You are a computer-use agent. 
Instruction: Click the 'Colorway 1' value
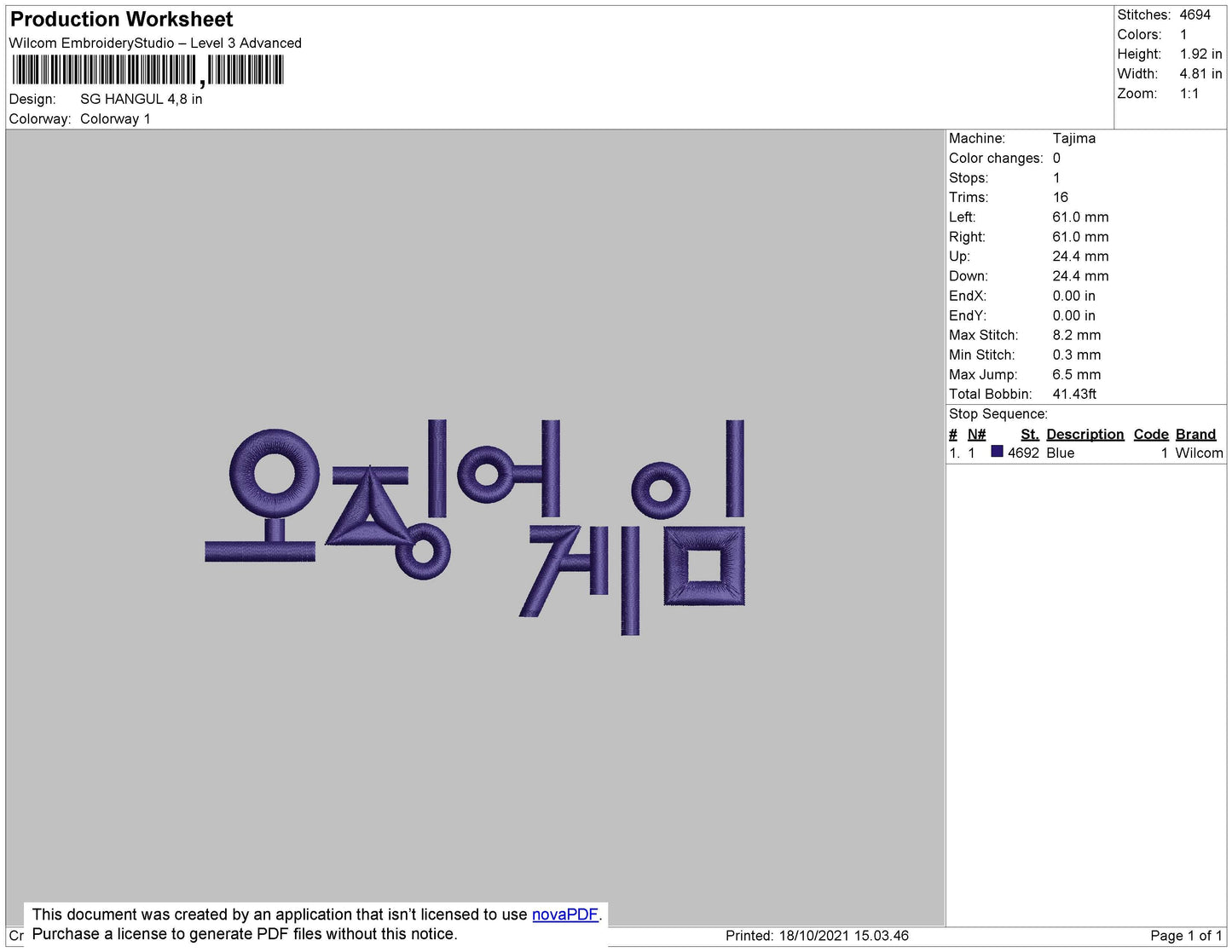click(x=115, y=118)
